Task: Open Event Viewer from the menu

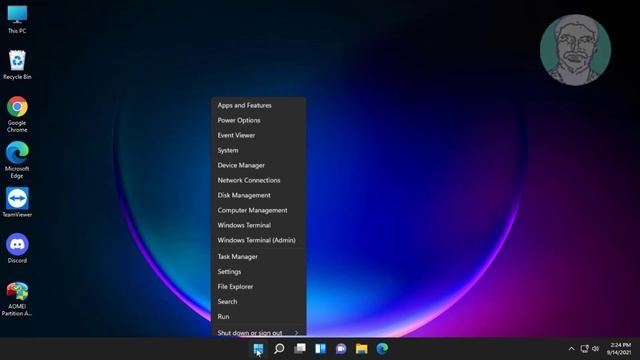Action: [x=258, y=136]
